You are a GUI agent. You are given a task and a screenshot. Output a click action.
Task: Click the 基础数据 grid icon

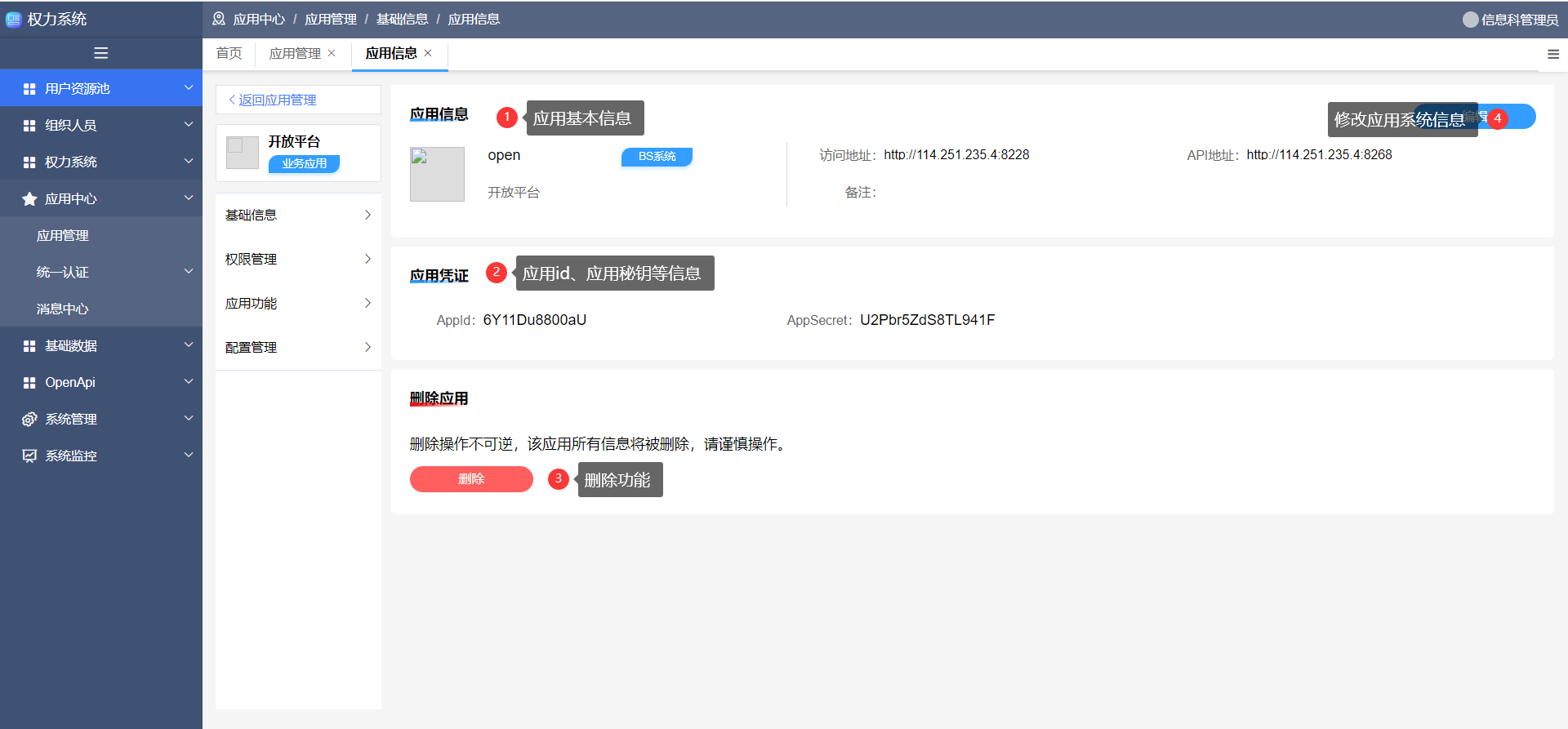[29, 345]
